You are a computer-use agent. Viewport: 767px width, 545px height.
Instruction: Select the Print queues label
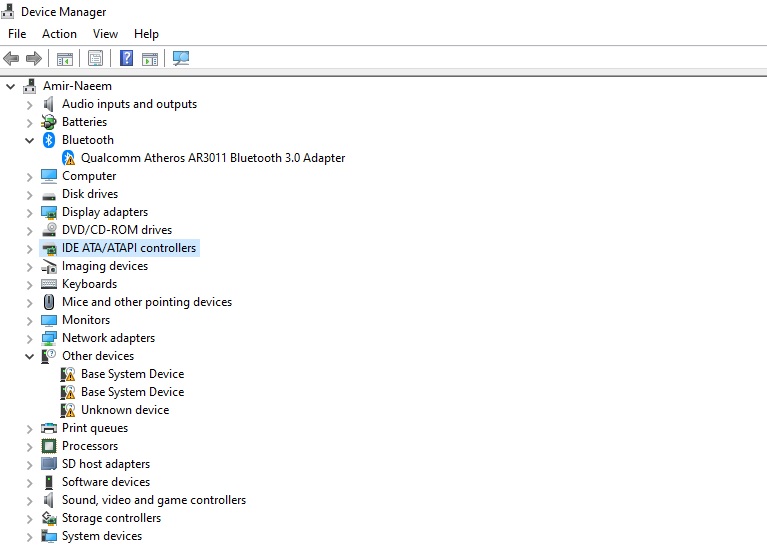95,428
